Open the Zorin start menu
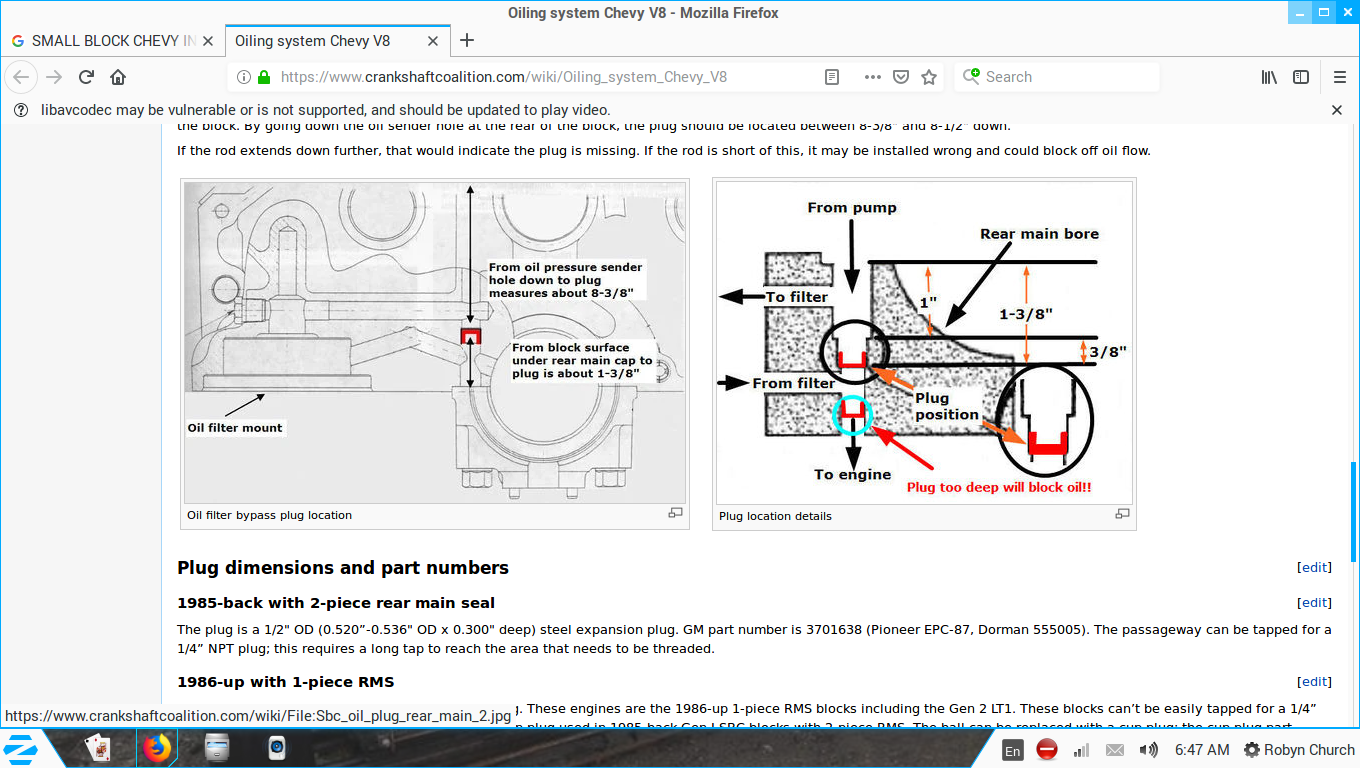This screenshot has height=768, width=1360. click(21, 749)
